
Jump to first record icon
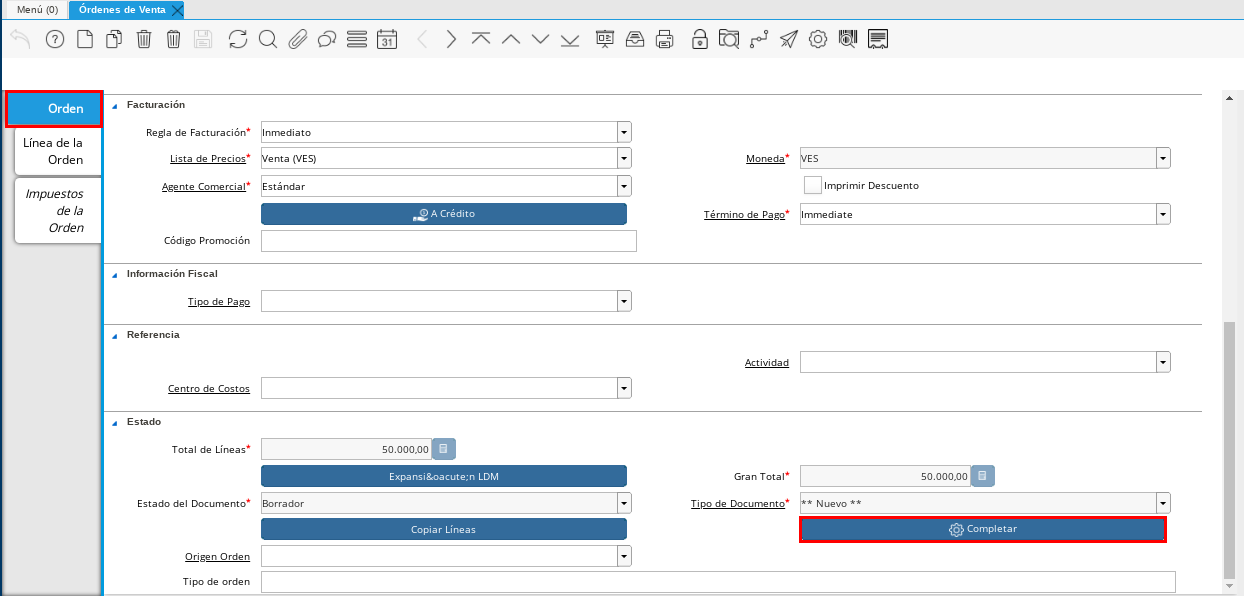coord(481,39)
